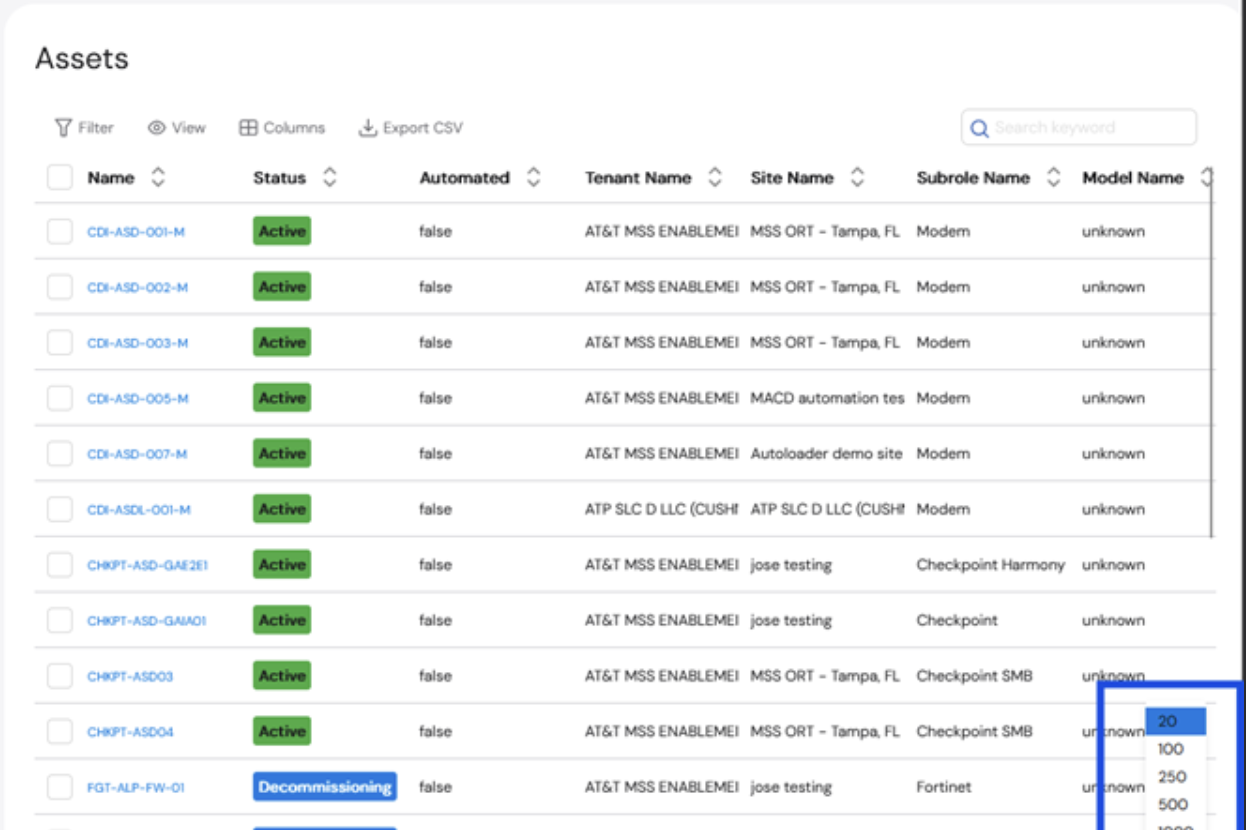Viewport: 1246px width, 830px height.
Task: Click the Decommissioning status badge
Action: coord(325,787)
